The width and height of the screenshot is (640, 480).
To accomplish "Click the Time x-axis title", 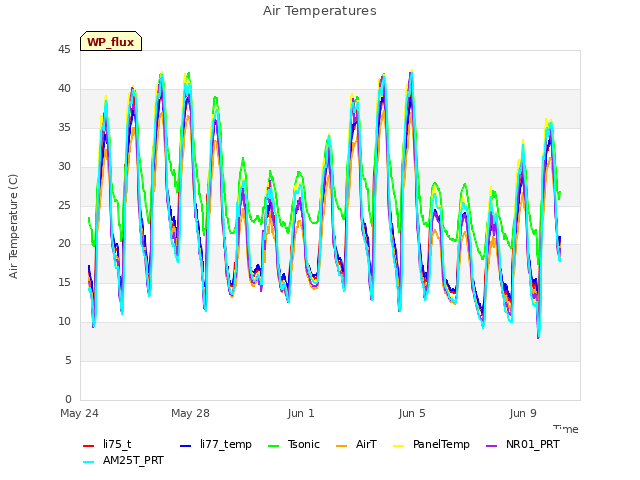I will [566, 429].
